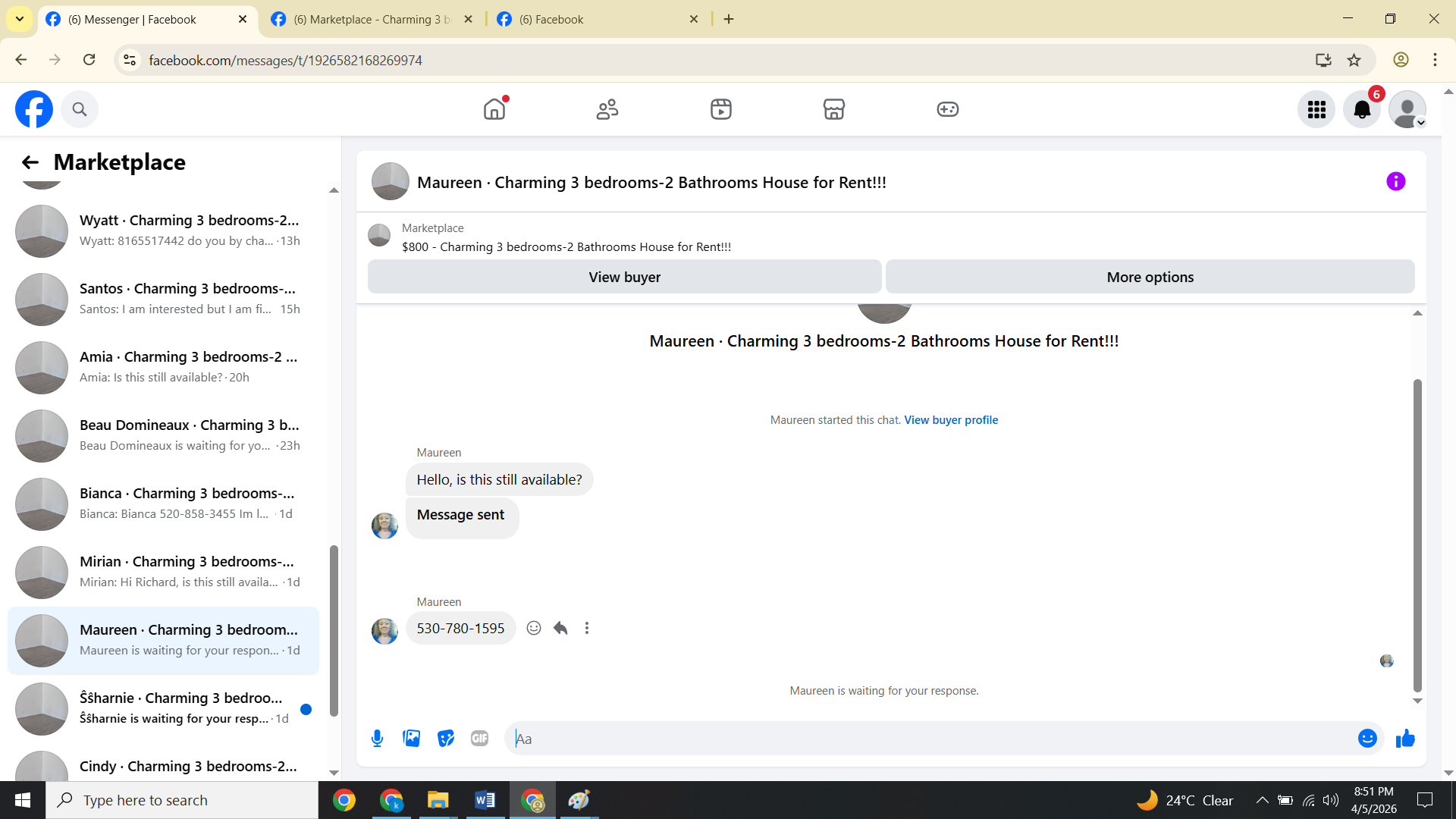Attach a photo using the image icon
This screenshot has width=1456, height=819.
[x=411, y=739]
